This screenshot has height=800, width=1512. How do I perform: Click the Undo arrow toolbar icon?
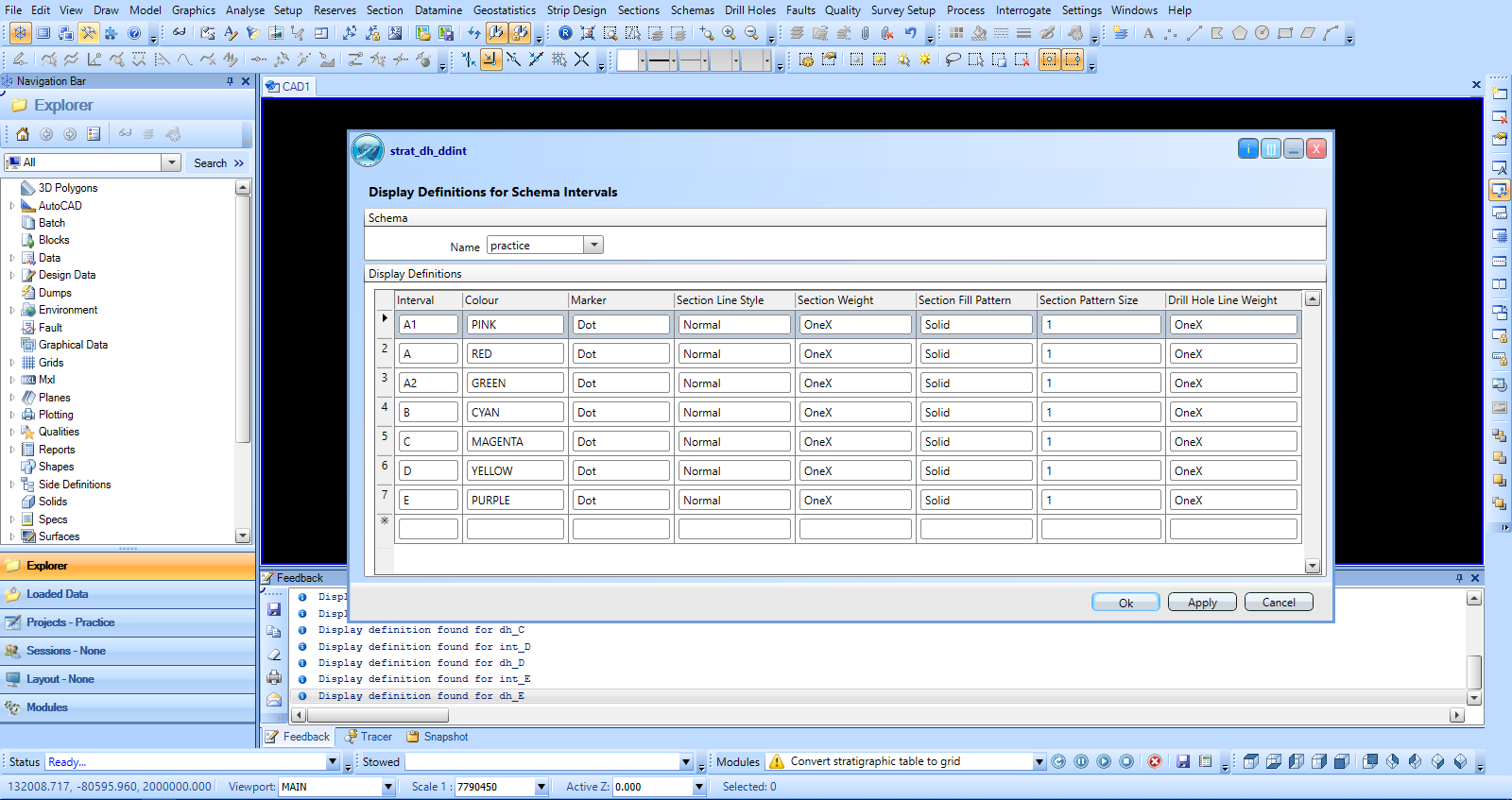point(910,33)
